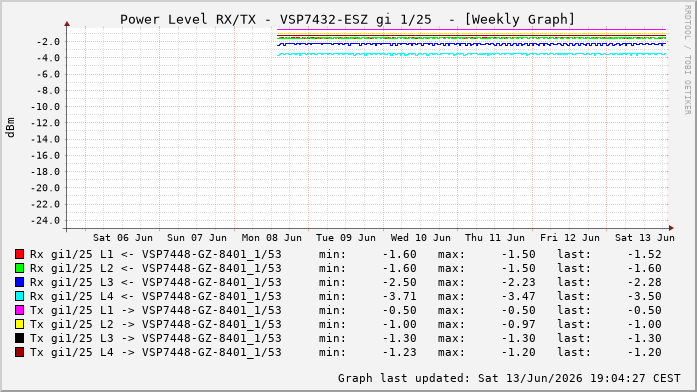Click the Rx L4 min value -3.71

pyautogui.click(x=400, y=296)
